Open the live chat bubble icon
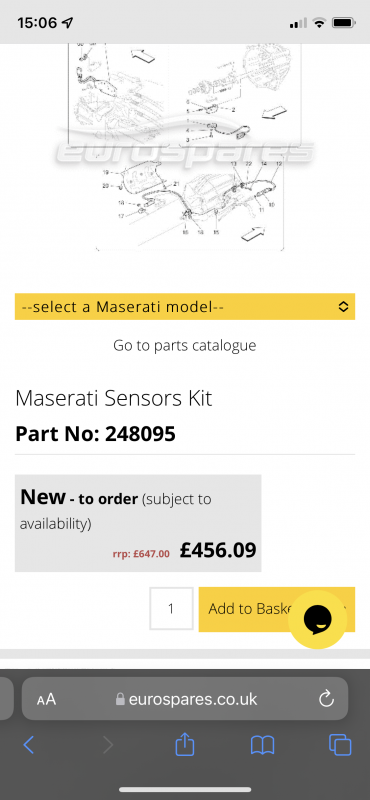Screen dimensions: 370x800 pyautogui.click(x=317, y=619)
